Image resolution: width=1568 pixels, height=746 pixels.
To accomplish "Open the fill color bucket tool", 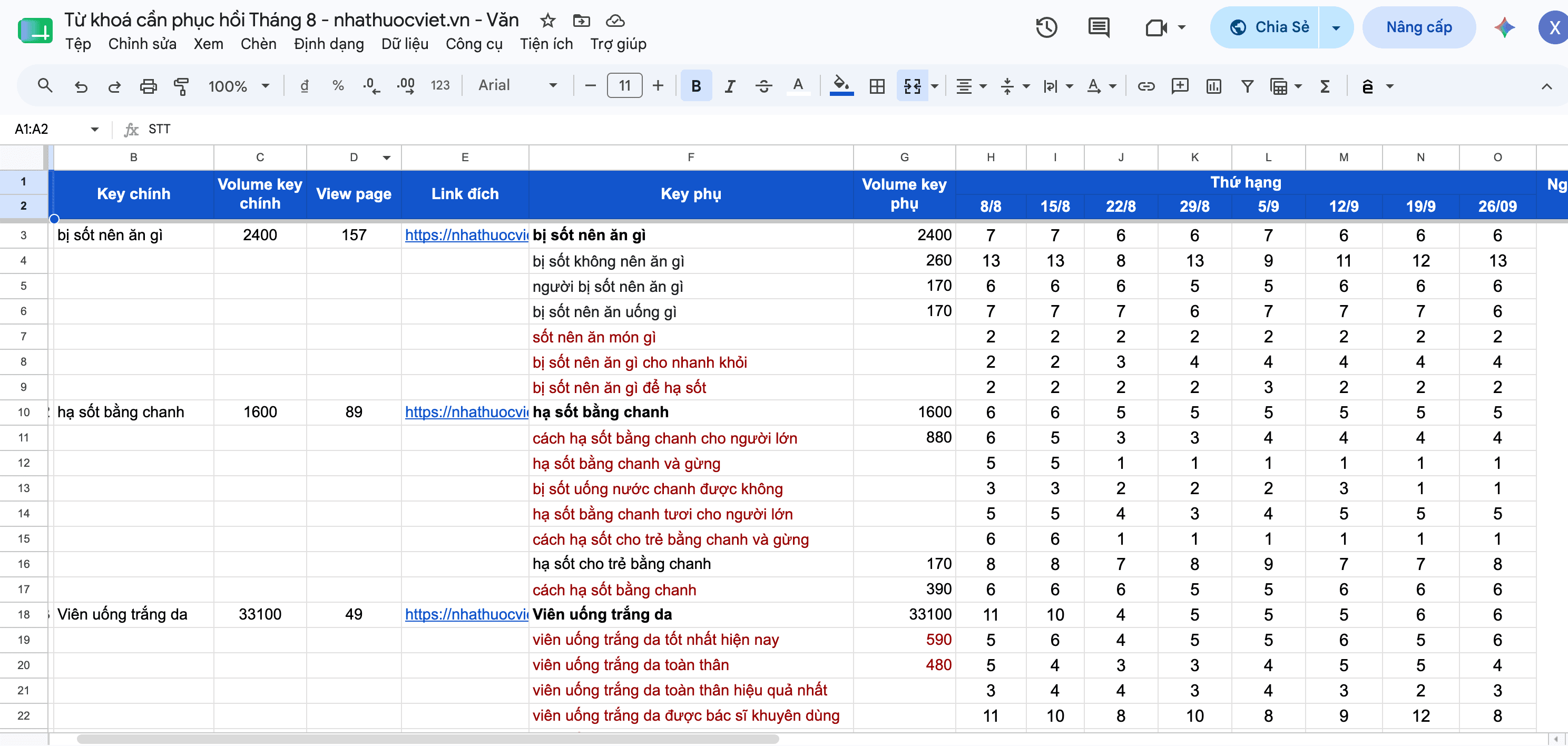I will point(841,86).
